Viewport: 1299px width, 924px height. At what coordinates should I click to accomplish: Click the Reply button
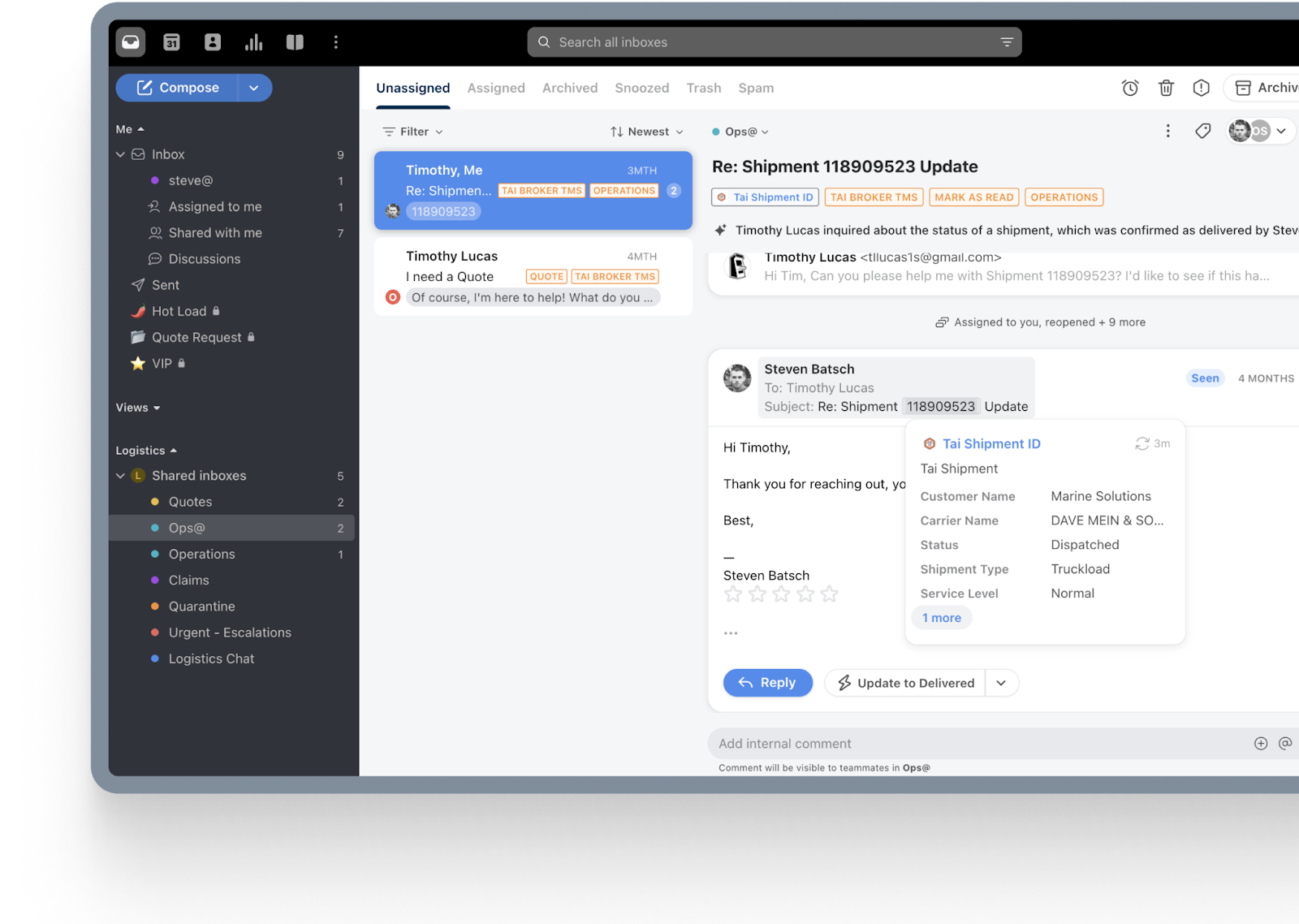[768, 683]
